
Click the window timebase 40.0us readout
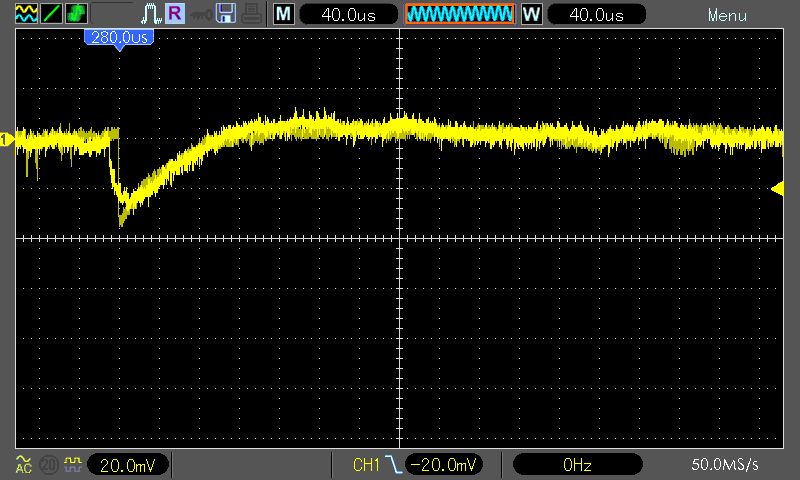pyautogui.click(x=594, y=14)
